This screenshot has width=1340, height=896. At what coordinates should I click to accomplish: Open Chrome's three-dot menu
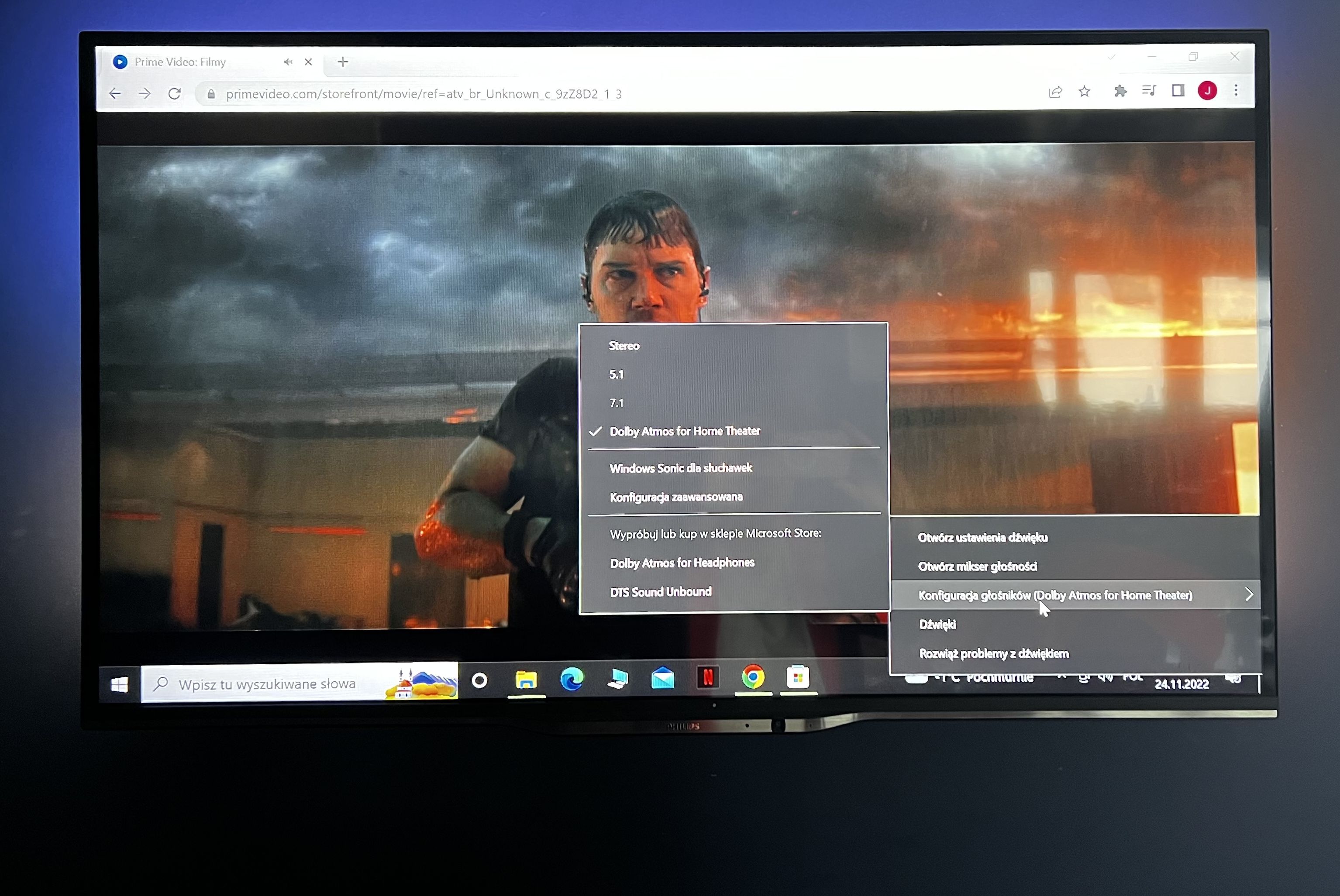1236,90
